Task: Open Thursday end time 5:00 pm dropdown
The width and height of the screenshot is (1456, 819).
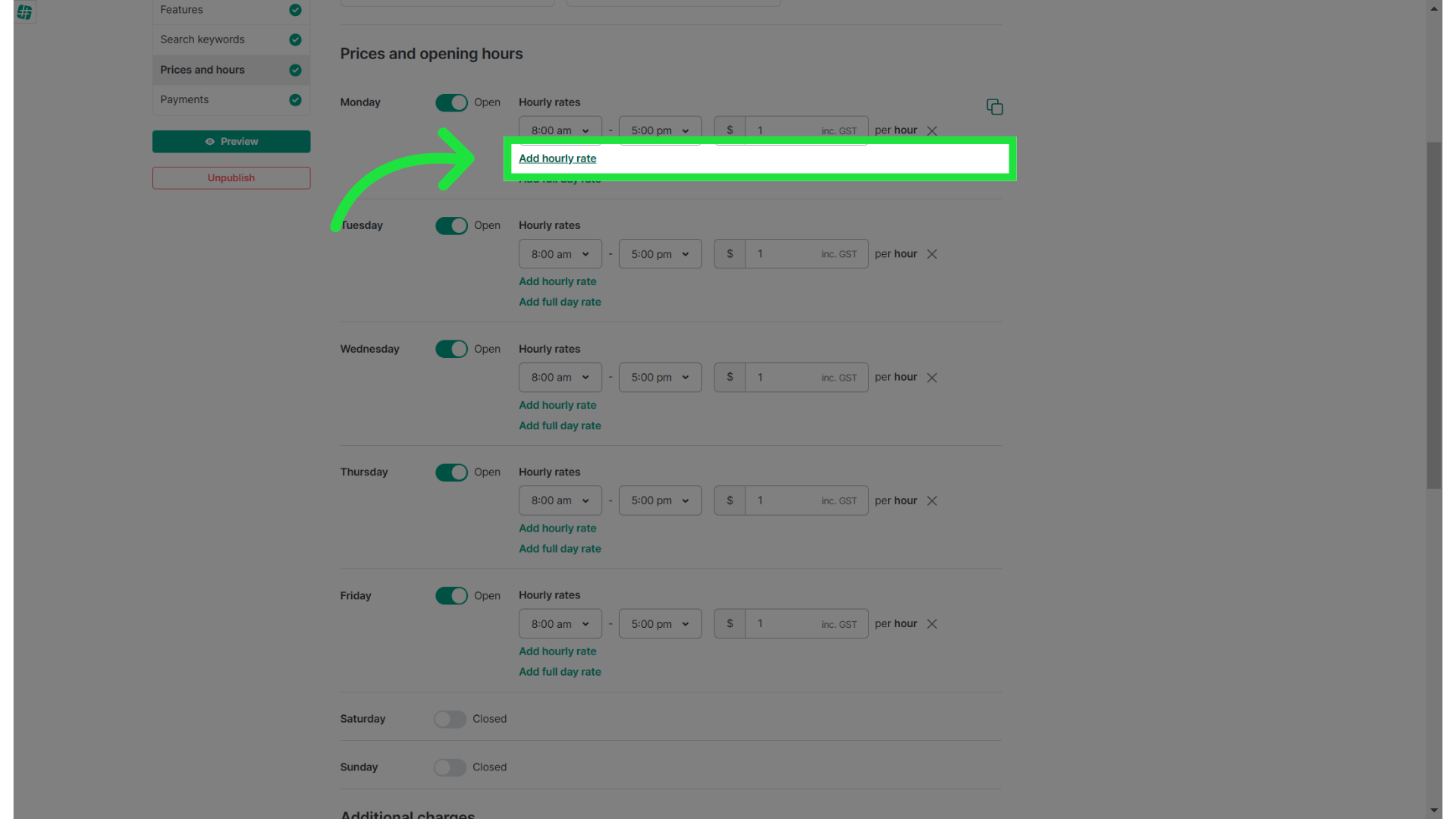Action: point(661,500)
